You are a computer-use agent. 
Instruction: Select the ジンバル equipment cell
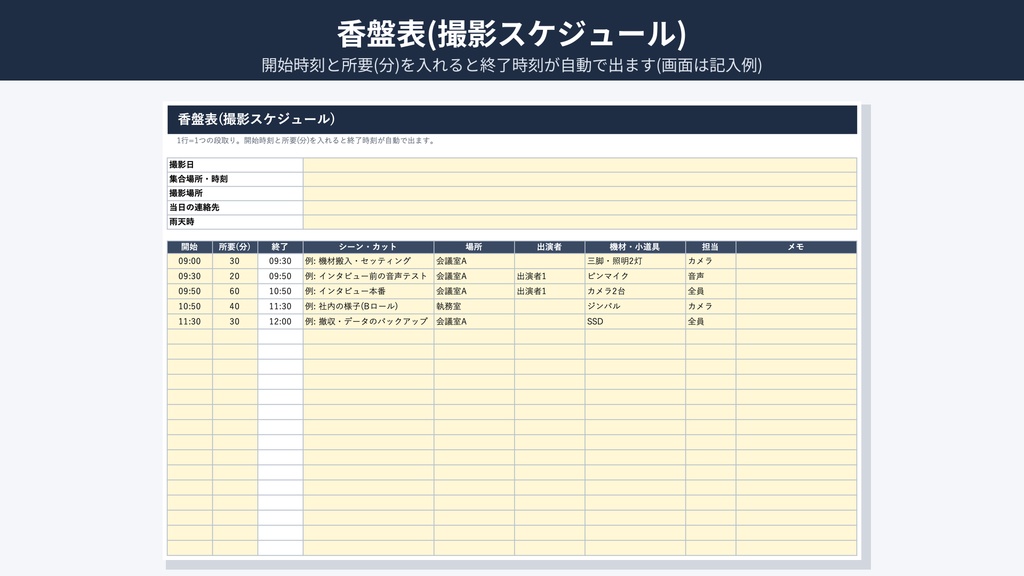click(x=635, y=306)
